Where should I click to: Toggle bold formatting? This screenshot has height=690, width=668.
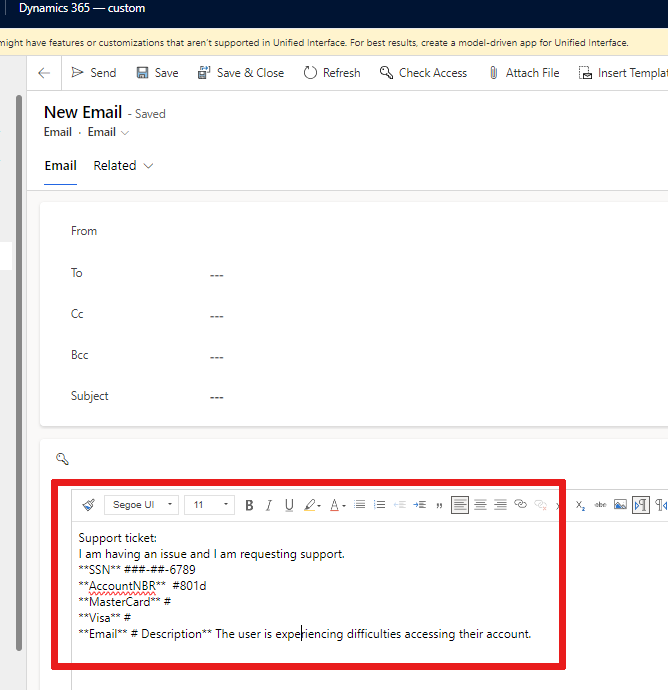click(x=249, y=505)
